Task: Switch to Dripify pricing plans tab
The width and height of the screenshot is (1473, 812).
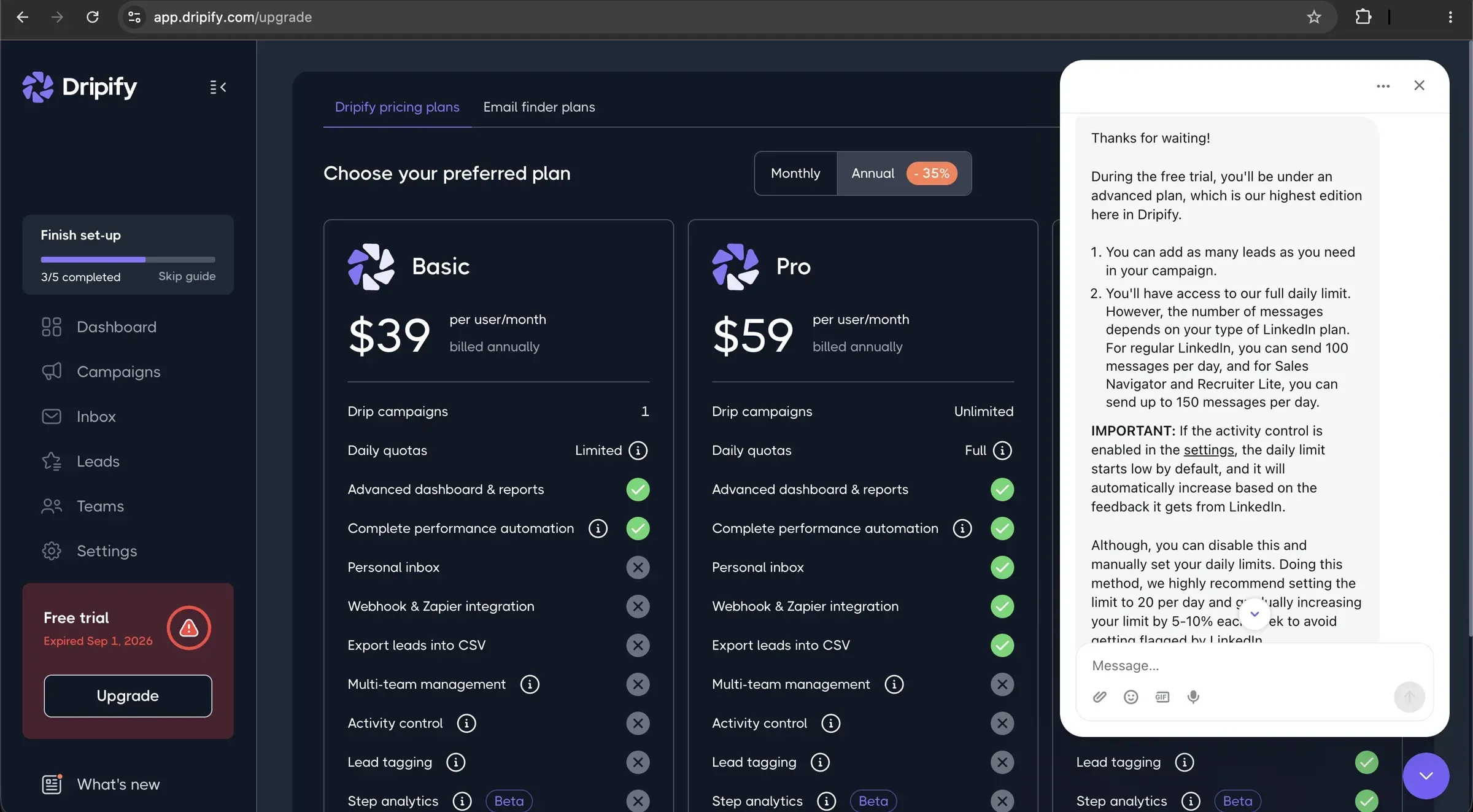Action: (x=397, y=107)
